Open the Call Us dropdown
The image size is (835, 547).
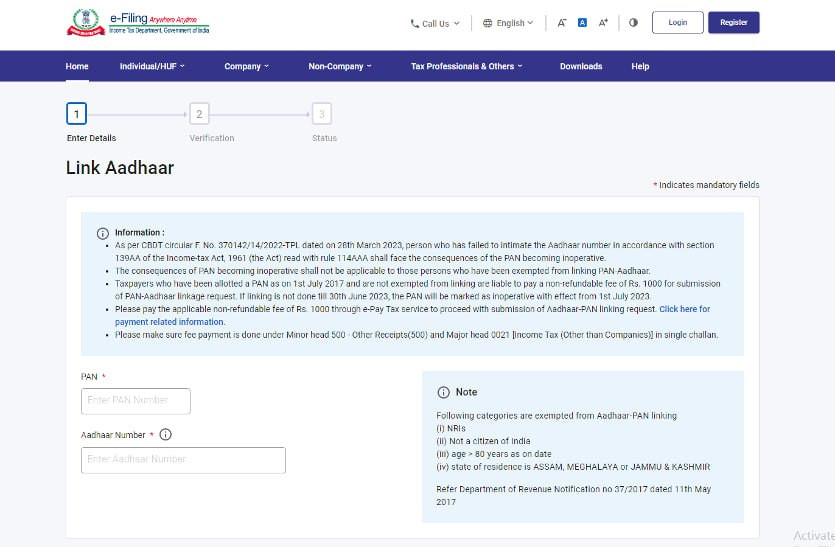pyautogui.click(x=435, y=23)
